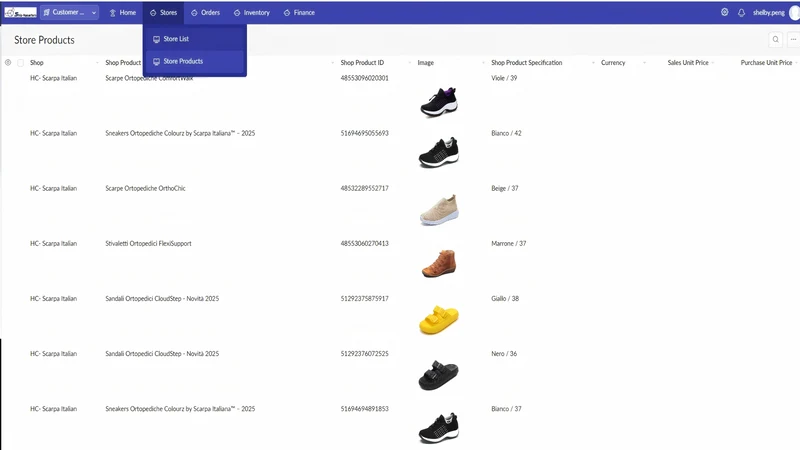Click product ID 48532289552717
The width and height of the screenshot is (800, 450).
(x=364, y=188)
